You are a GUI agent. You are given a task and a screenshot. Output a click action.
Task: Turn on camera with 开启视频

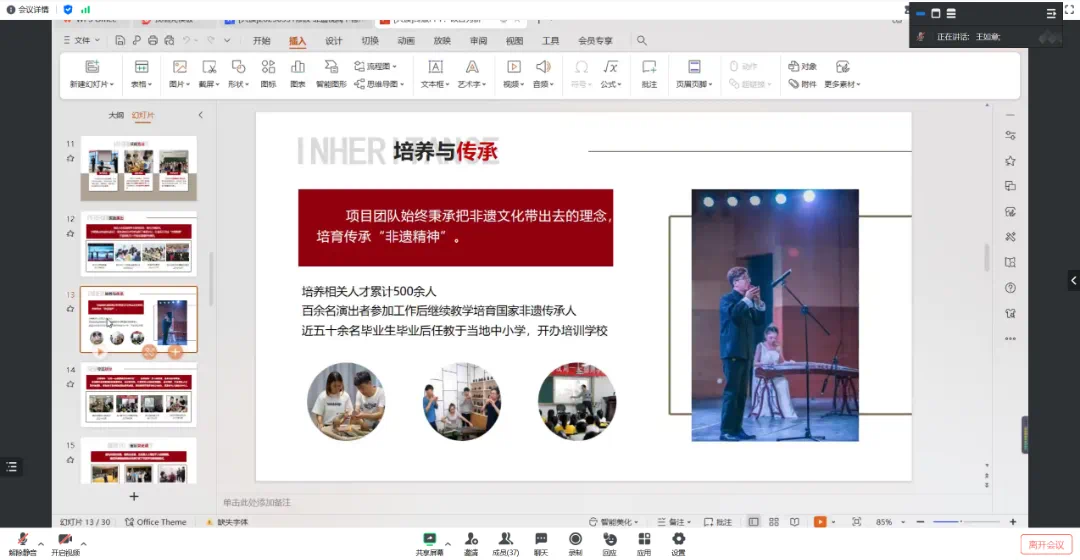click(65, 543)
